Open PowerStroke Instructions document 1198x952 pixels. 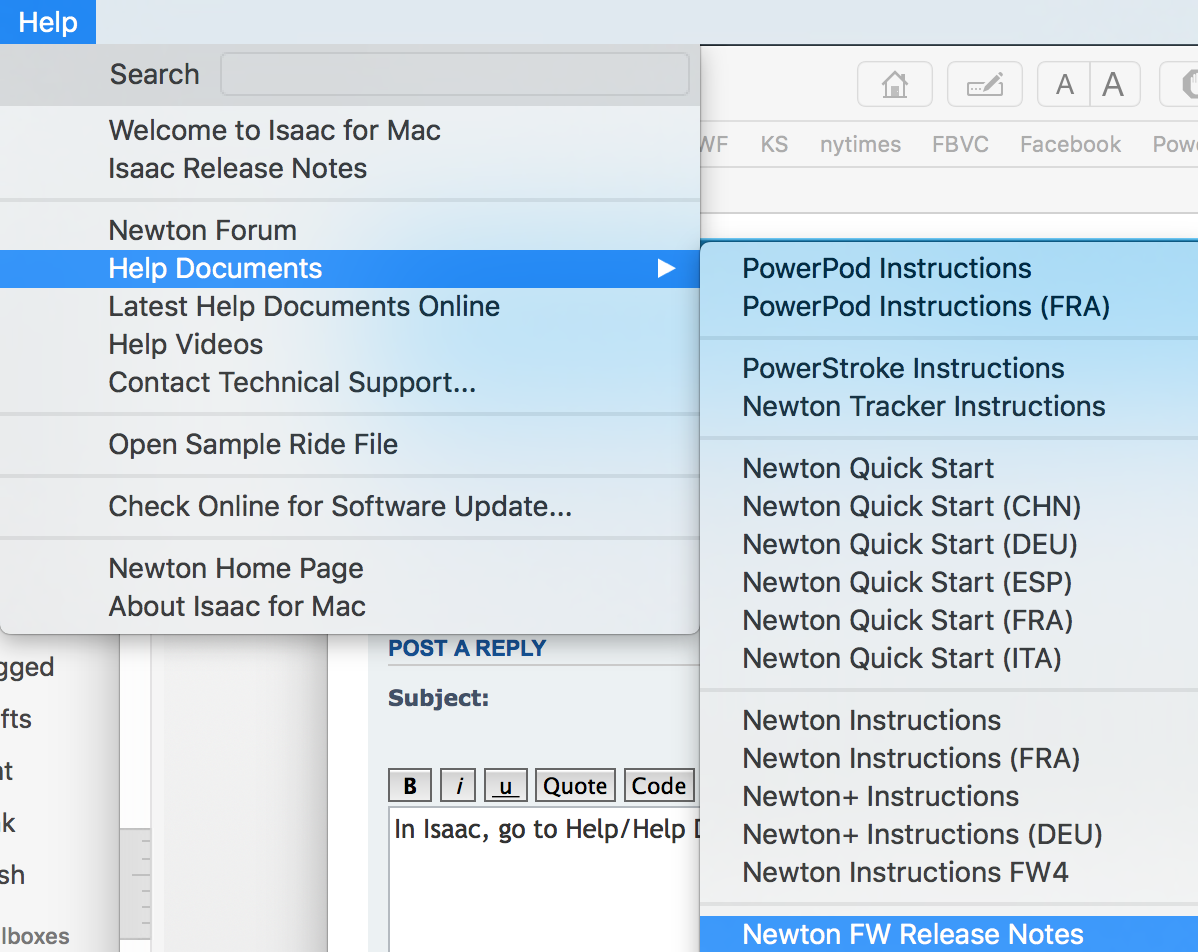[949, 369]
